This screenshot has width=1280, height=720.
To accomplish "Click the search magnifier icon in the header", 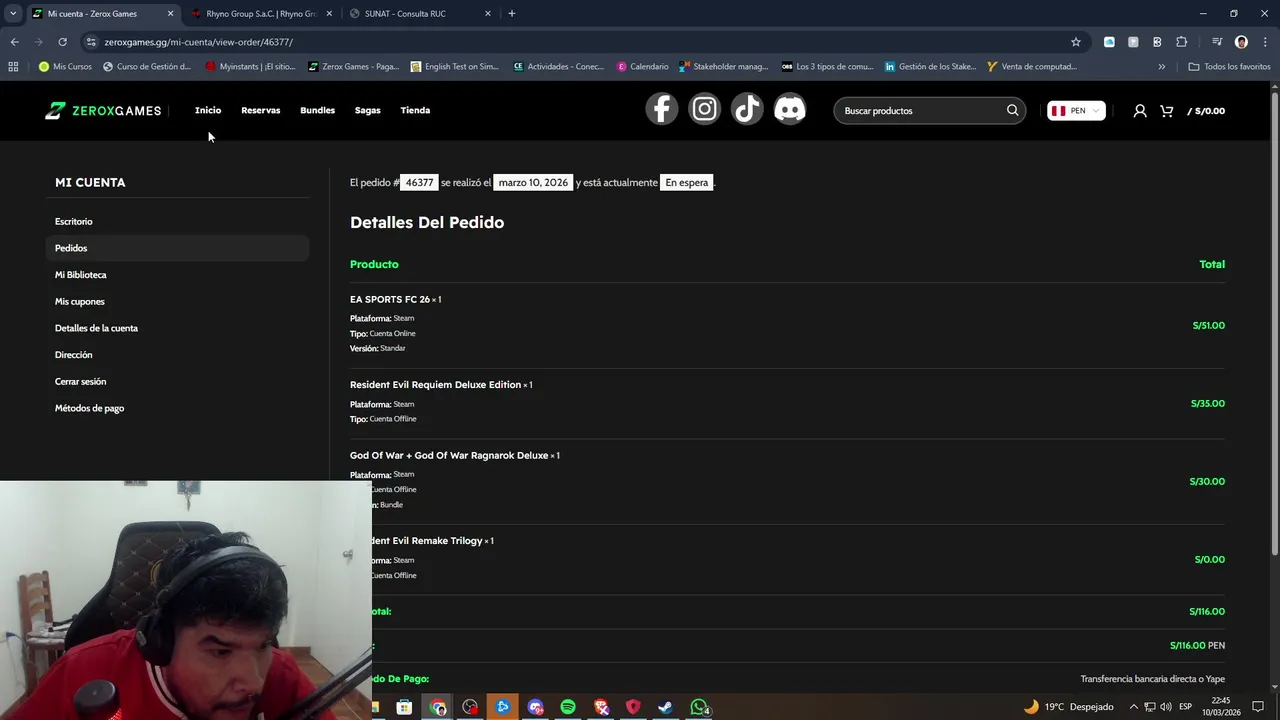I will coord(1012,110).
